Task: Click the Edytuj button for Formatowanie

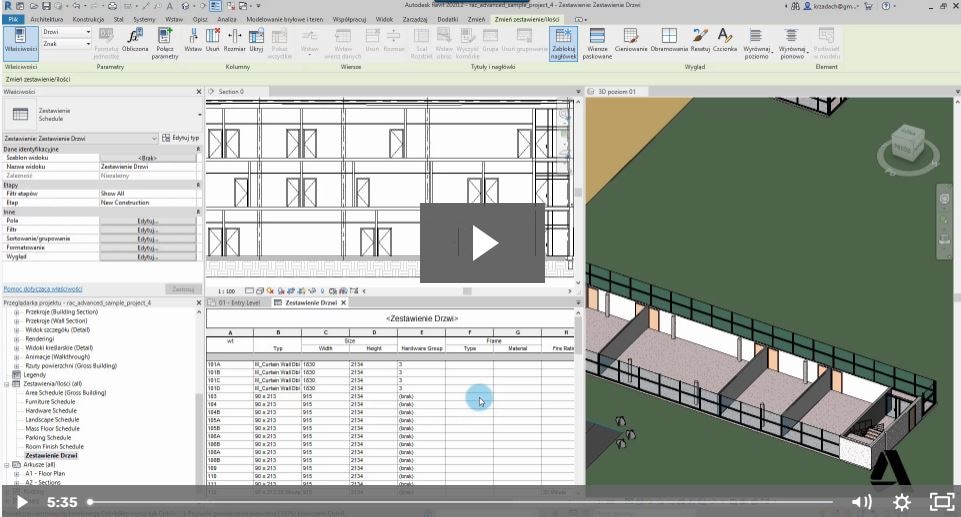Action: pos(148,248)
